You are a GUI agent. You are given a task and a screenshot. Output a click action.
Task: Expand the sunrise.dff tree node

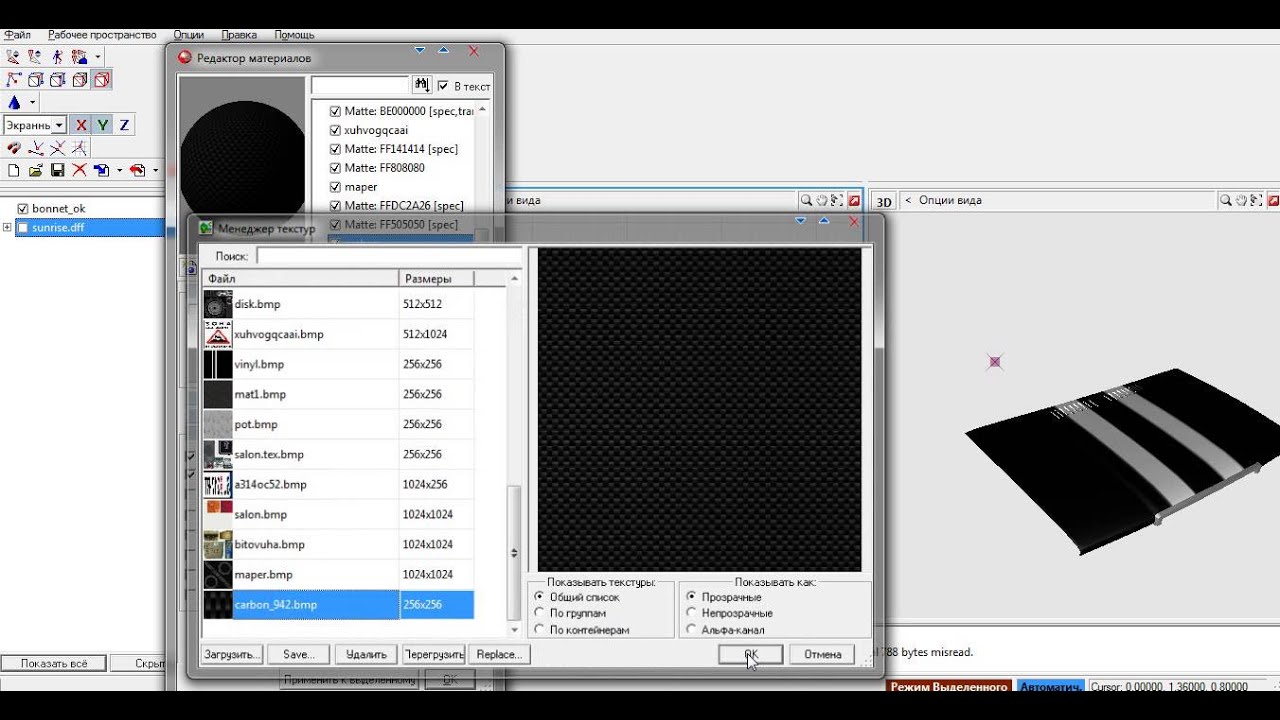click(7, 227)
